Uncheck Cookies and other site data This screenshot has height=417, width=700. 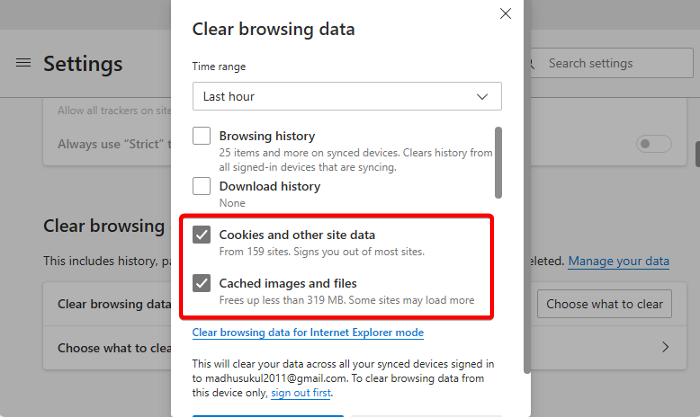pos(202,235)
